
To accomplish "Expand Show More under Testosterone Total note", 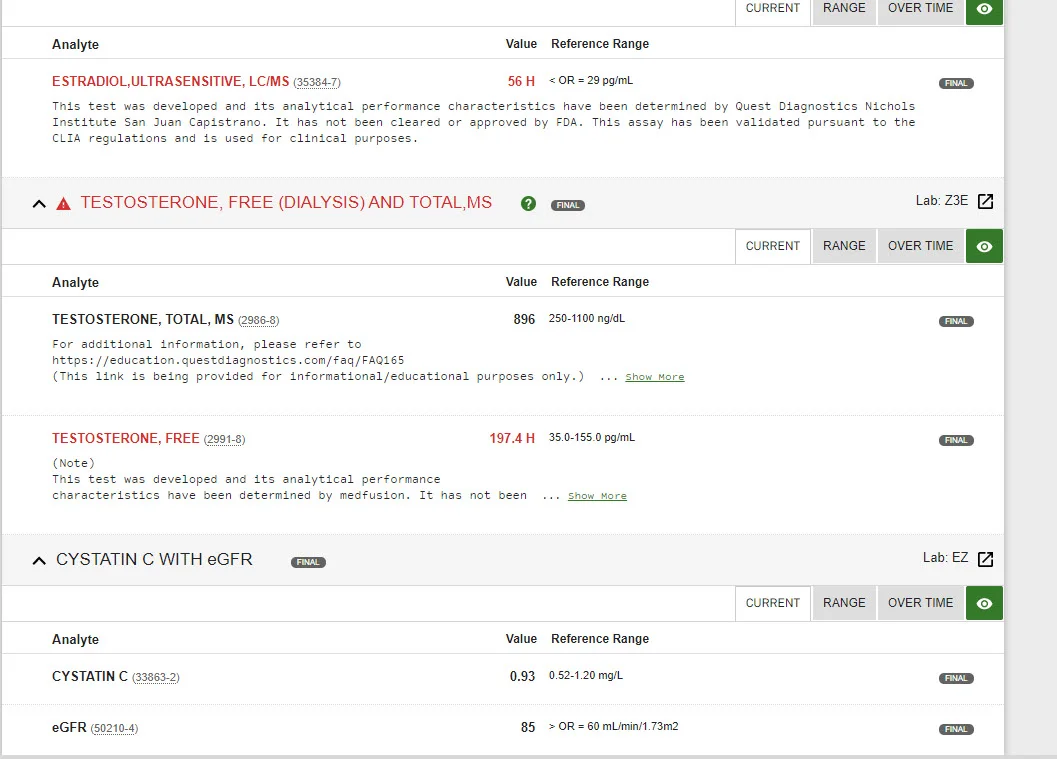I will [x=654, y=377].
